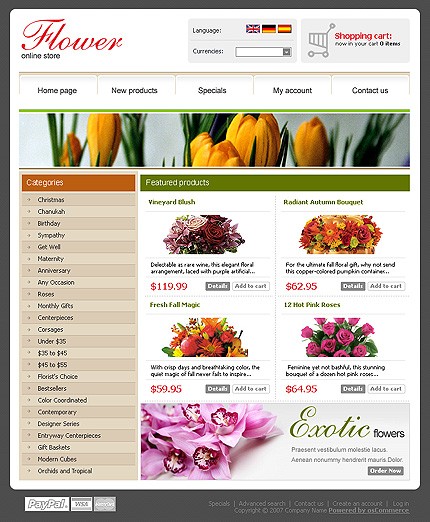Viewport: 430px width, 522px height.
Task: View Details for Vineyard Blush
Action: click(217, 286)
